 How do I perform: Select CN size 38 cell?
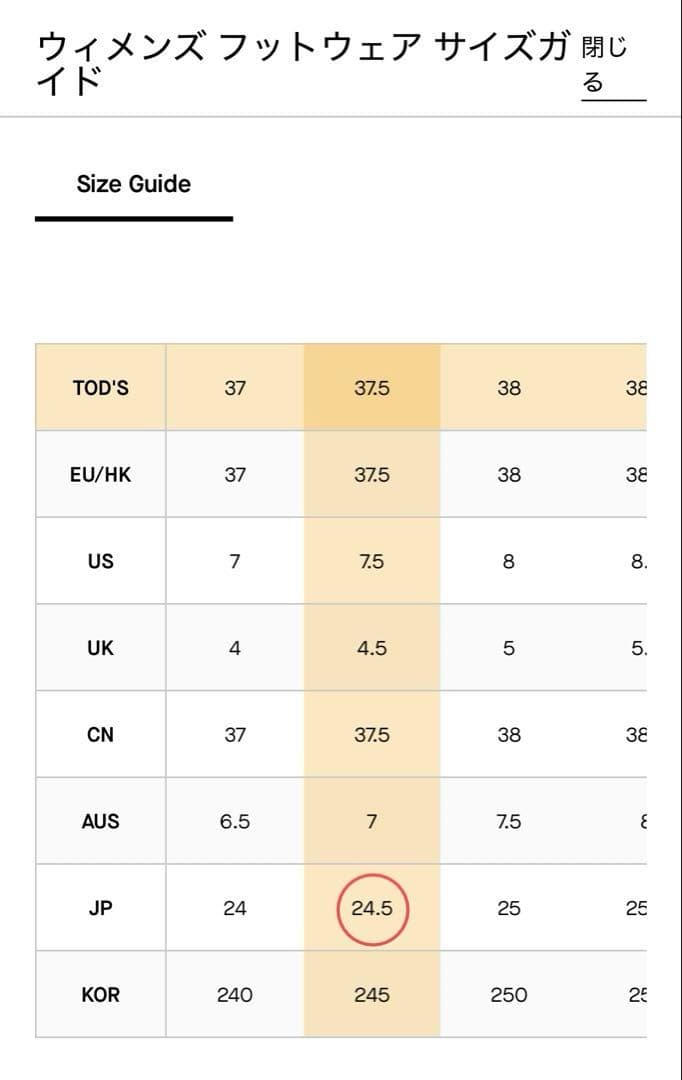pyautogui.click(x=509, y=735)
